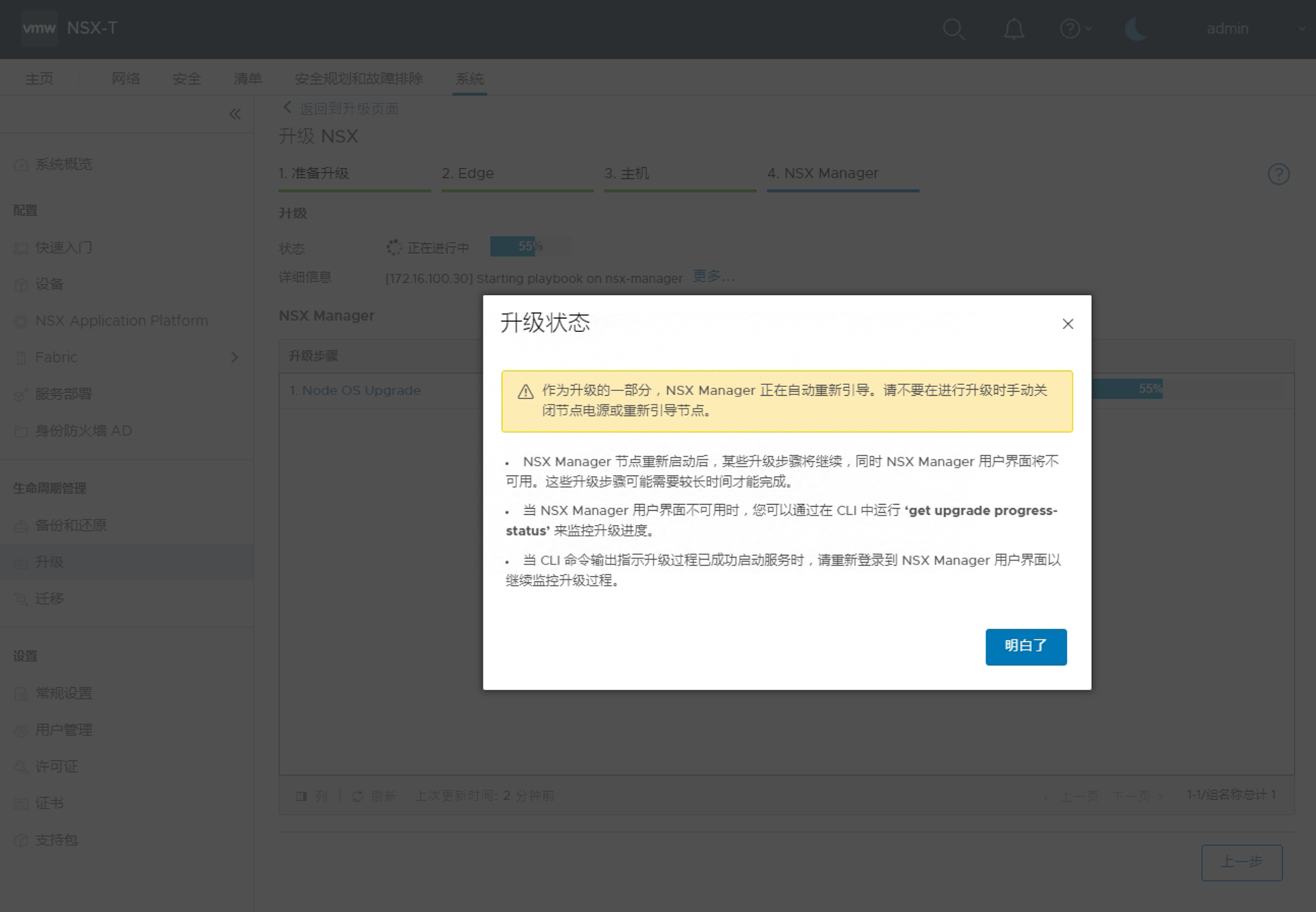Image resolution: width=1316 pixels, height=912 pixels.
Task: Open 备份和还原 in the sidebar
Action: (71, 525)
